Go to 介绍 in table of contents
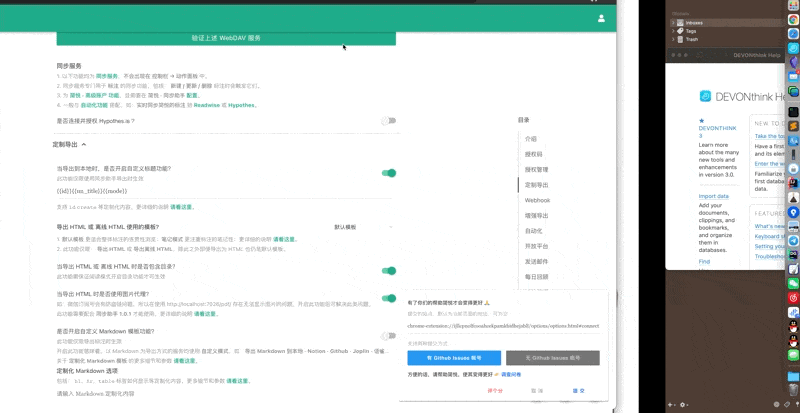The height and width of the screenshot is (413, 800). tap(531, 139)
